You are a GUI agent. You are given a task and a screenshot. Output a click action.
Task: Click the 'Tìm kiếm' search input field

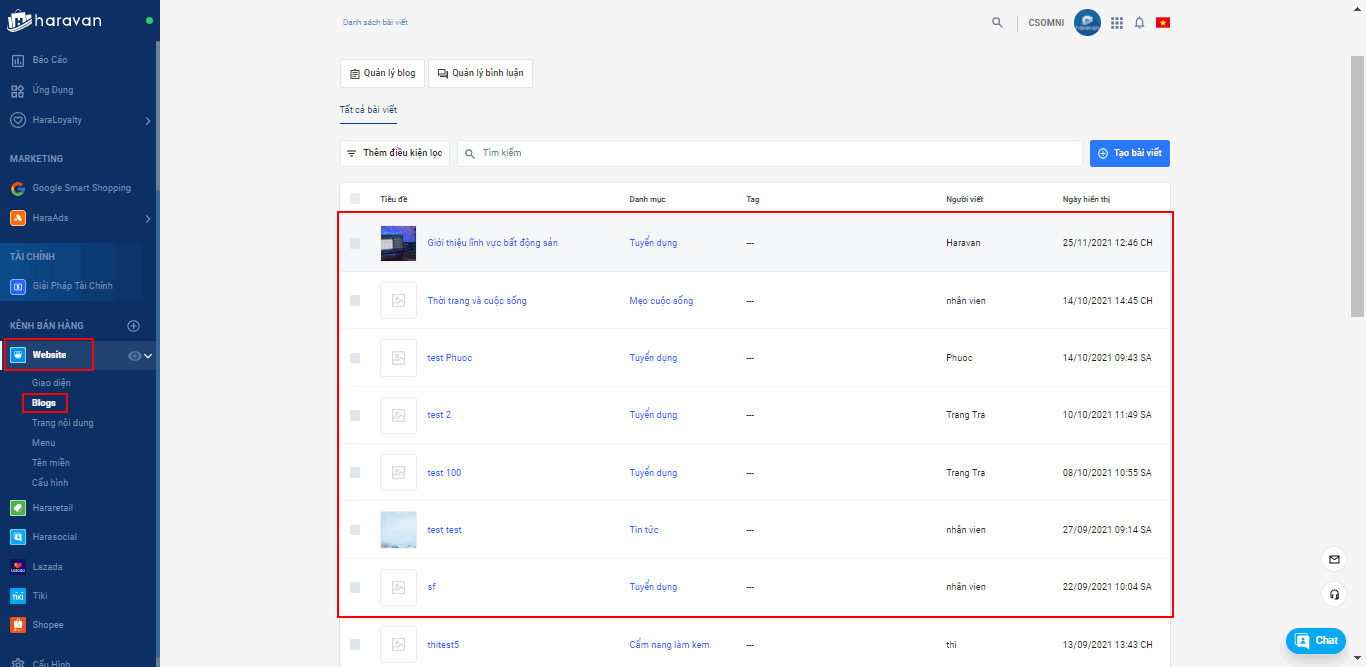pos(770,153)
